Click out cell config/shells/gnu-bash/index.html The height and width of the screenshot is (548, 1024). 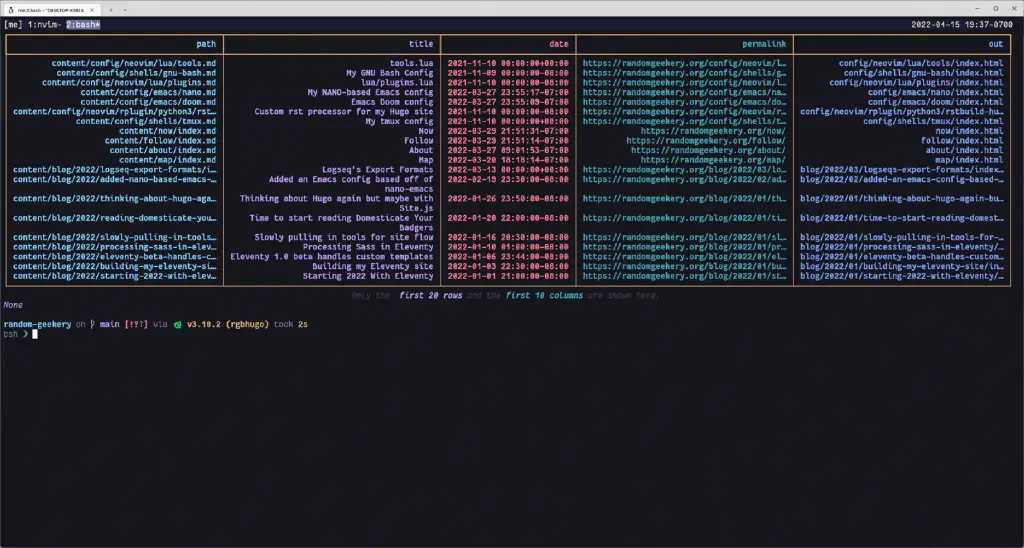tap(923, 73)
